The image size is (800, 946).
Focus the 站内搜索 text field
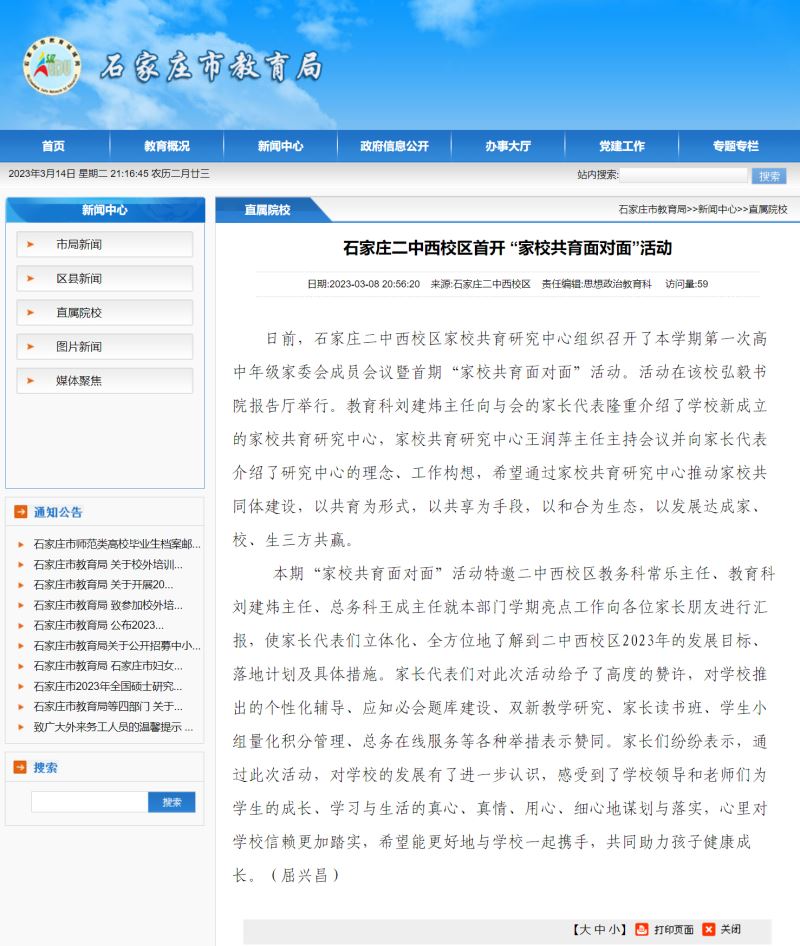pyautogui.click(x=683, y=175)
